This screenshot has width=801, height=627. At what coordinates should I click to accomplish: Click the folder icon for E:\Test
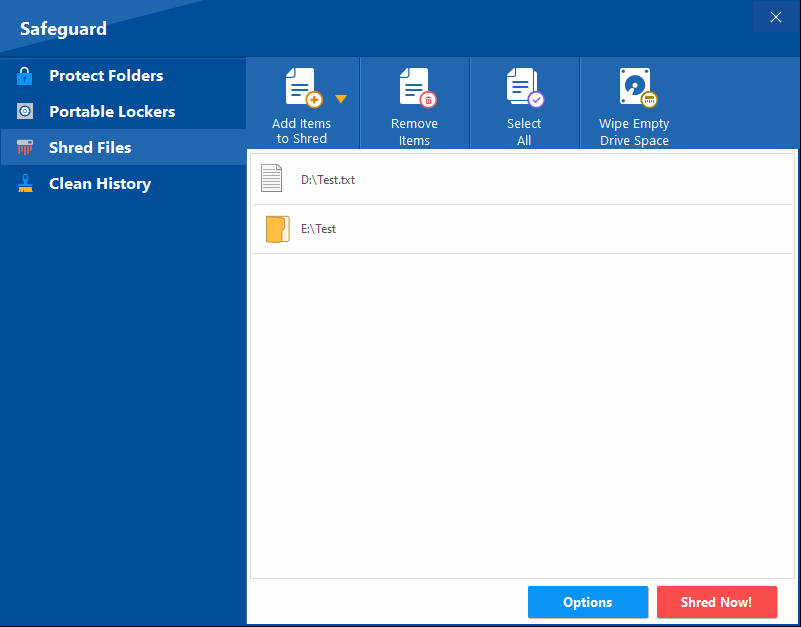coord(277,229)
